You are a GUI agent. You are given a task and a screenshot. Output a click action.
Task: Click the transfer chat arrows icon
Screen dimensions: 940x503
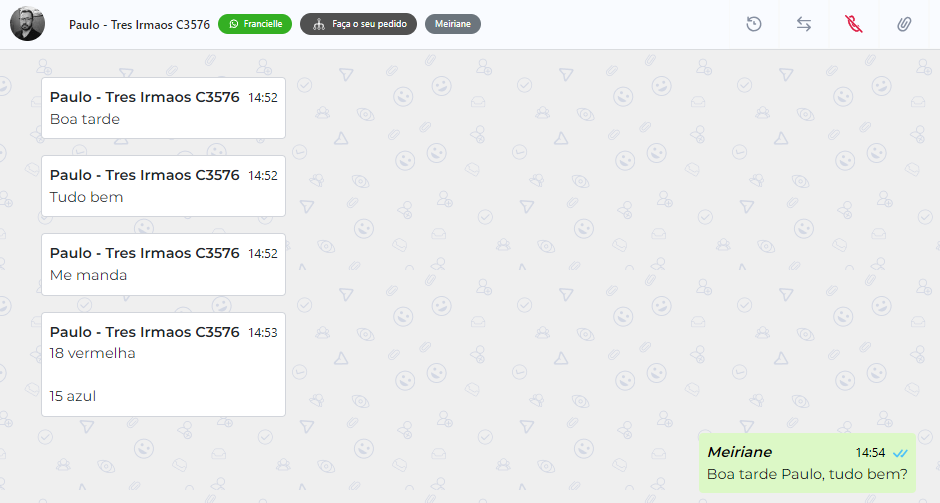coord(804,24)
